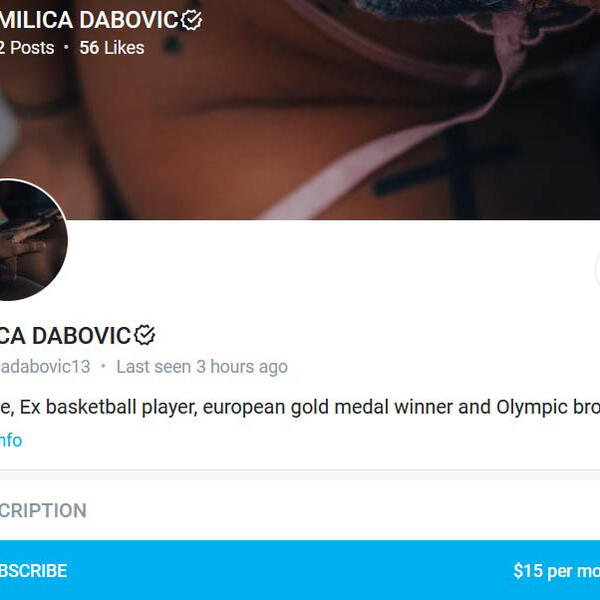This screenshot has height=600, width=600.
Task: Open the profile cover photo
Action: pyautogui.click(x=300, y=109)
